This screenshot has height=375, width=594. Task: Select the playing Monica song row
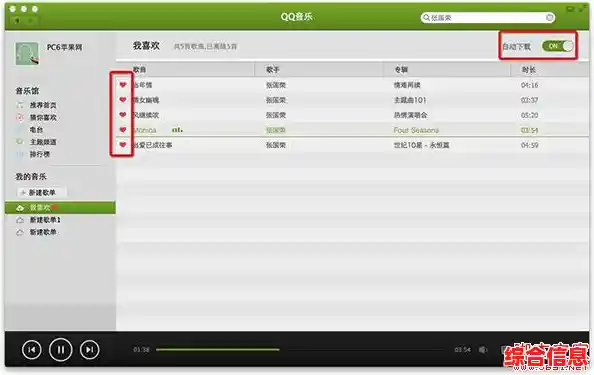[x=352, y=130]
